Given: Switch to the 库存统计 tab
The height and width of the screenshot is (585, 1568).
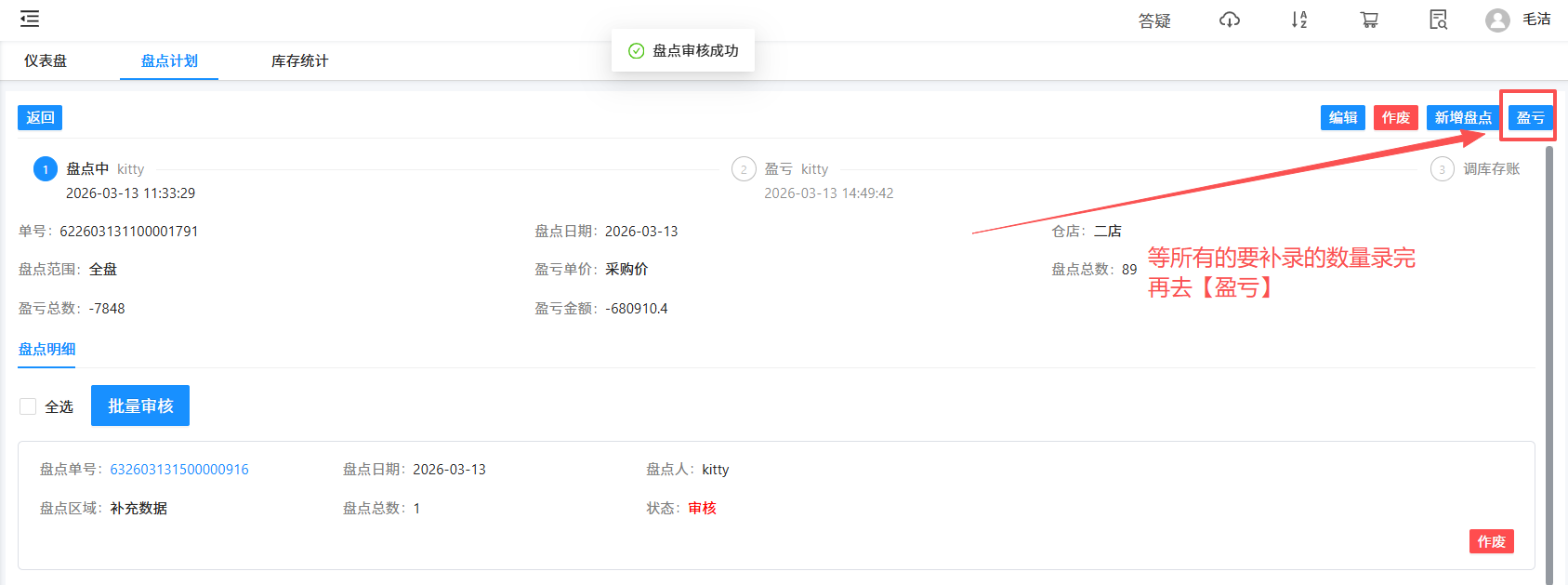Looking at the screenshot, I should point(299,61).
